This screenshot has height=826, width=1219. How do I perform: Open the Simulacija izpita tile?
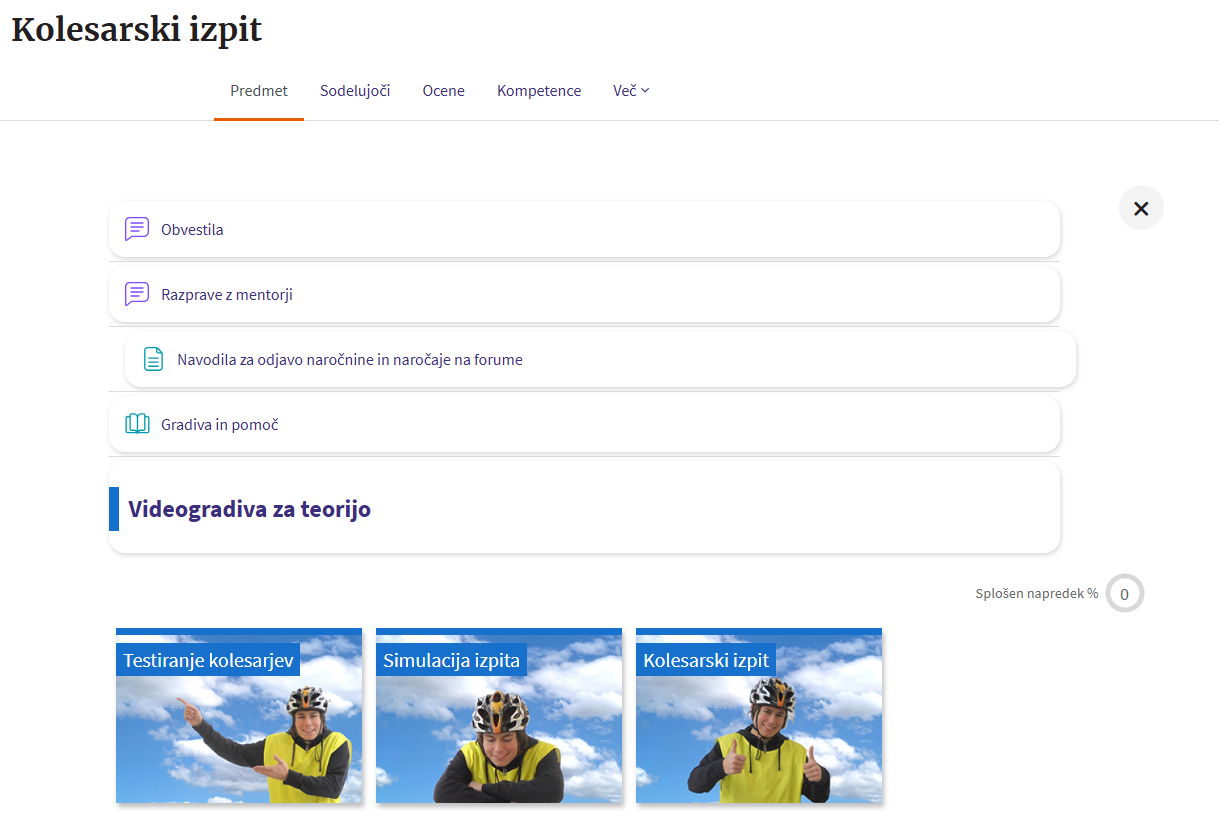coord(499,720)
